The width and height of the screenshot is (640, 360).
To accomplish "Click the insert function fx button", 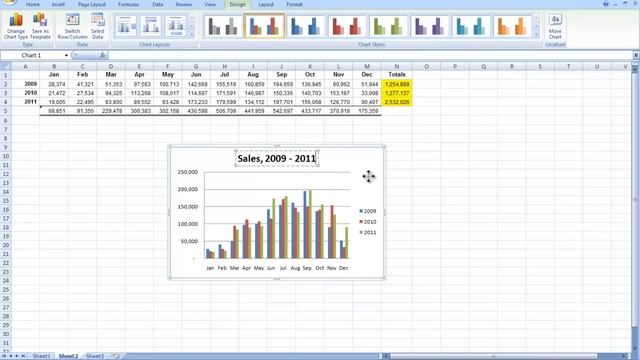I will pos(102,55).
